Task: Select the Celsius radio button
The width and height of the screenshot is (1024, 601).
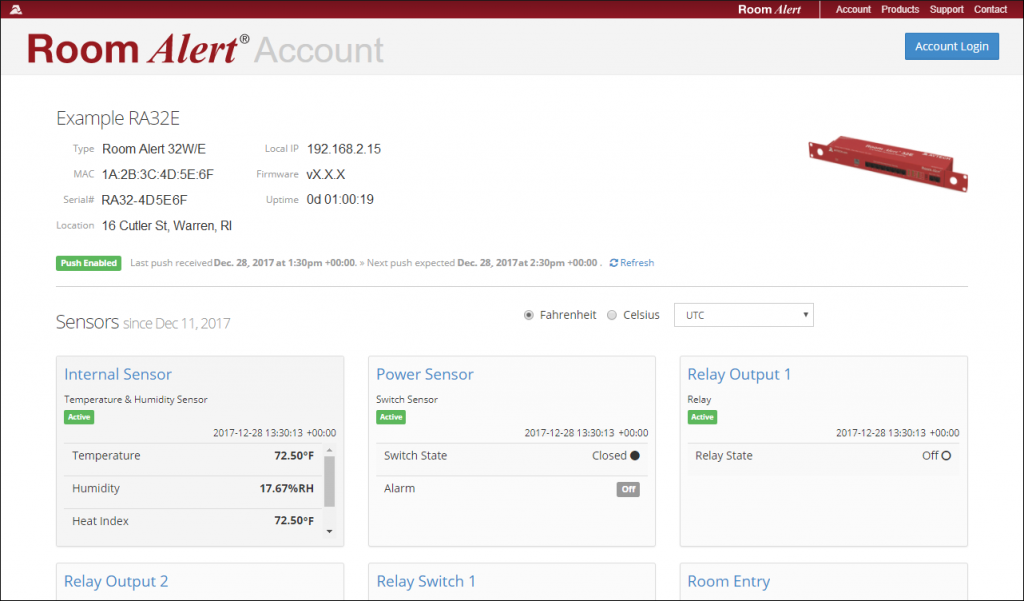Action: (x=612, y=315)
